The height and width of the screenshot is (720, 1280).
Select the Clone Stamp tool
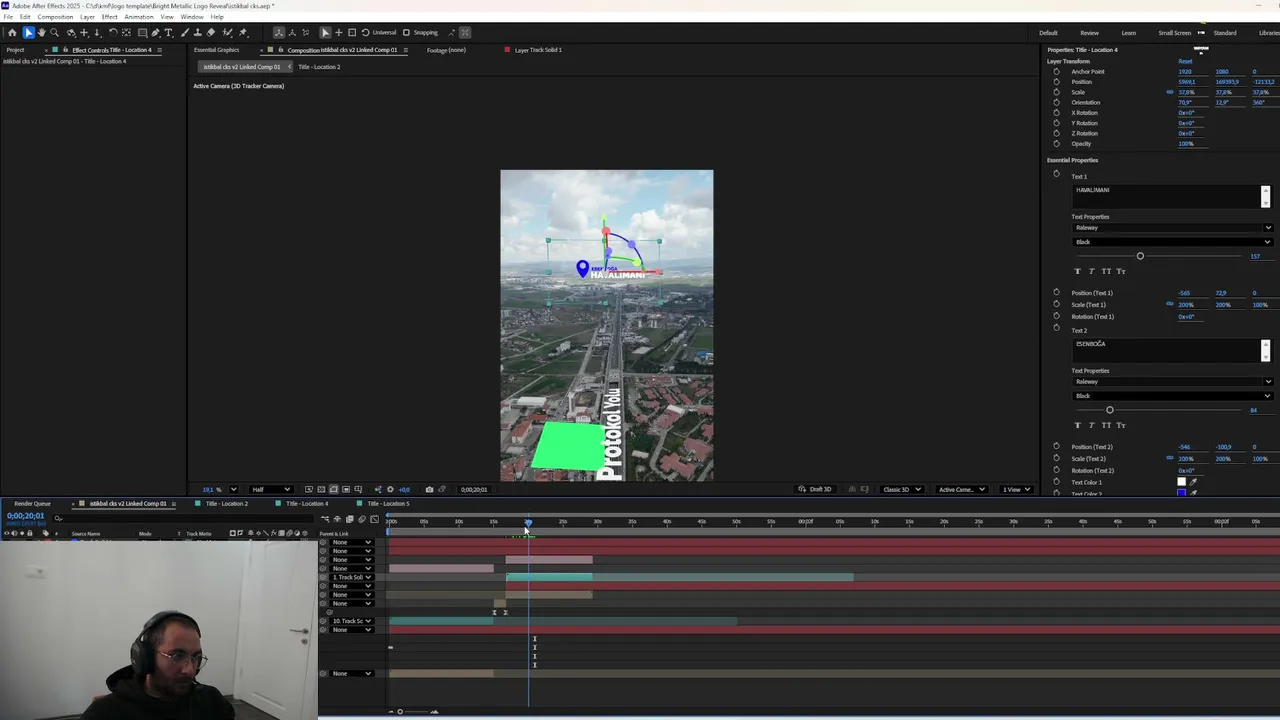click(198, 32)
